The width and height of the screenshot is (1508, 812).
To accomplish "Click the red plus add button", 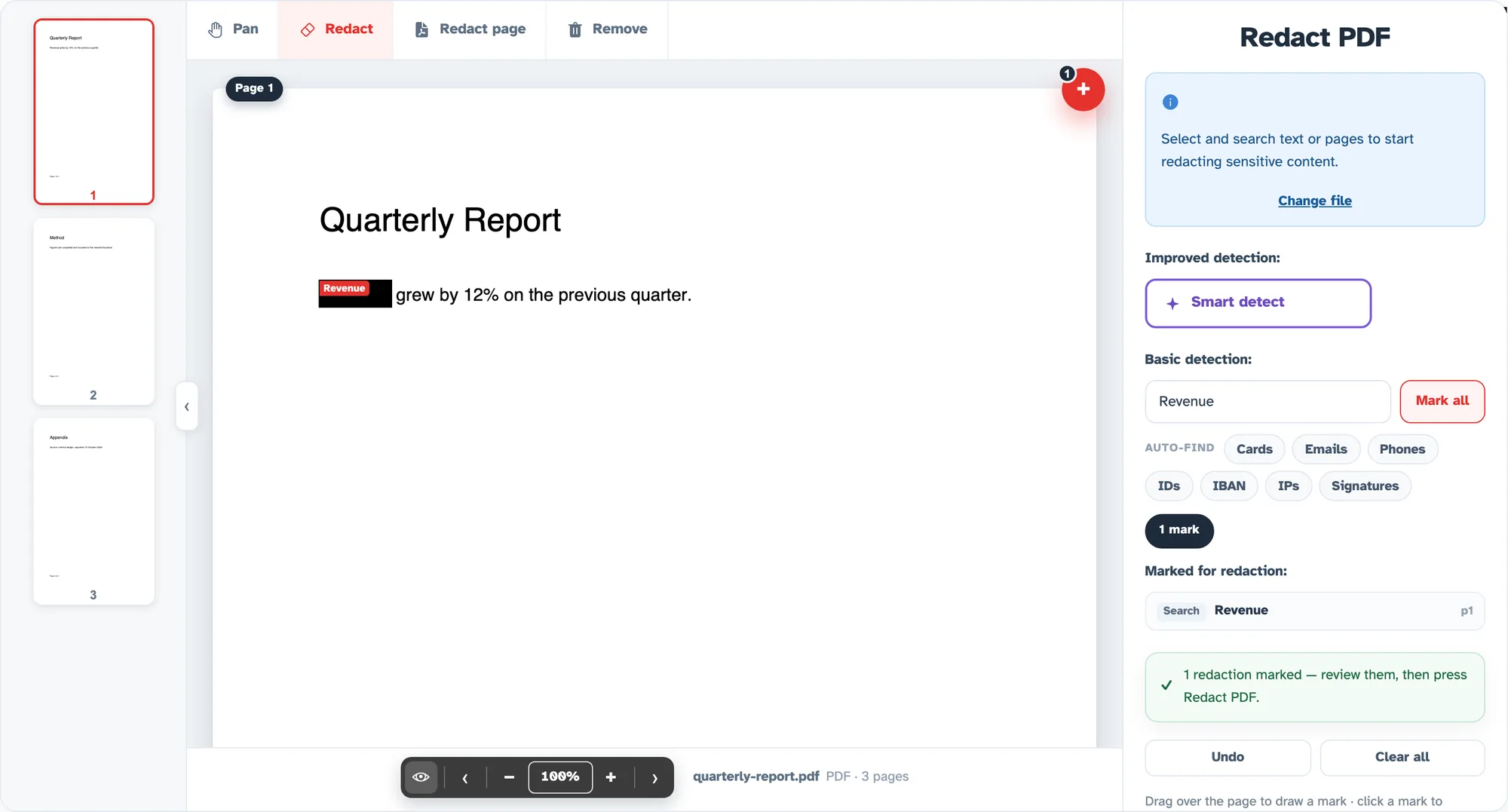I will pyautogui.click(x=1083, y=90).
